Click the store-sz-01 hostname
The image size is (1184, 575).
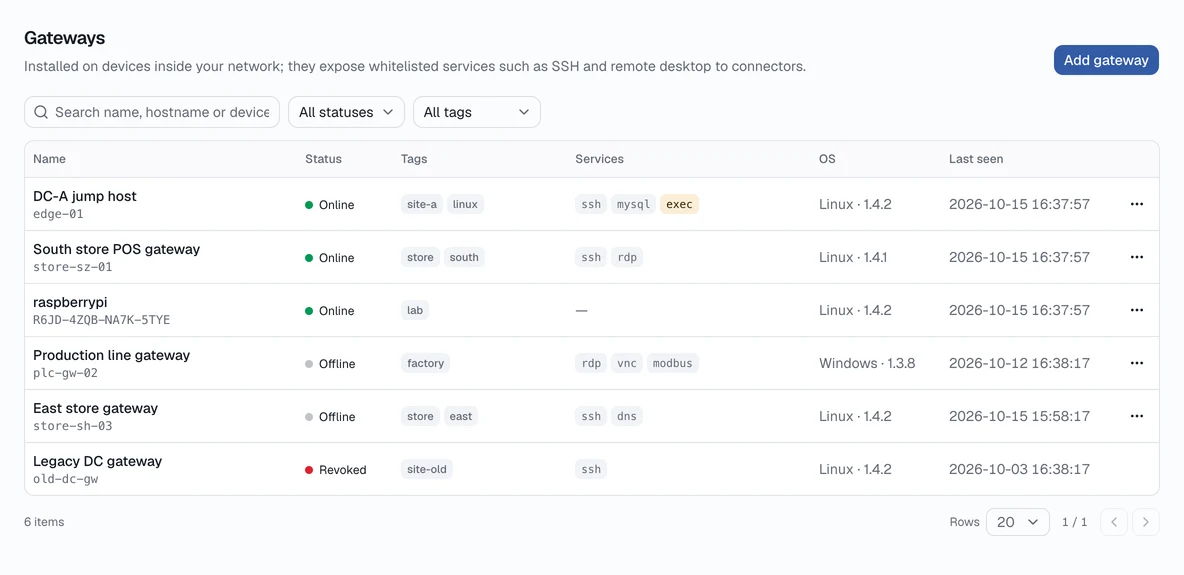pos(72,267)
